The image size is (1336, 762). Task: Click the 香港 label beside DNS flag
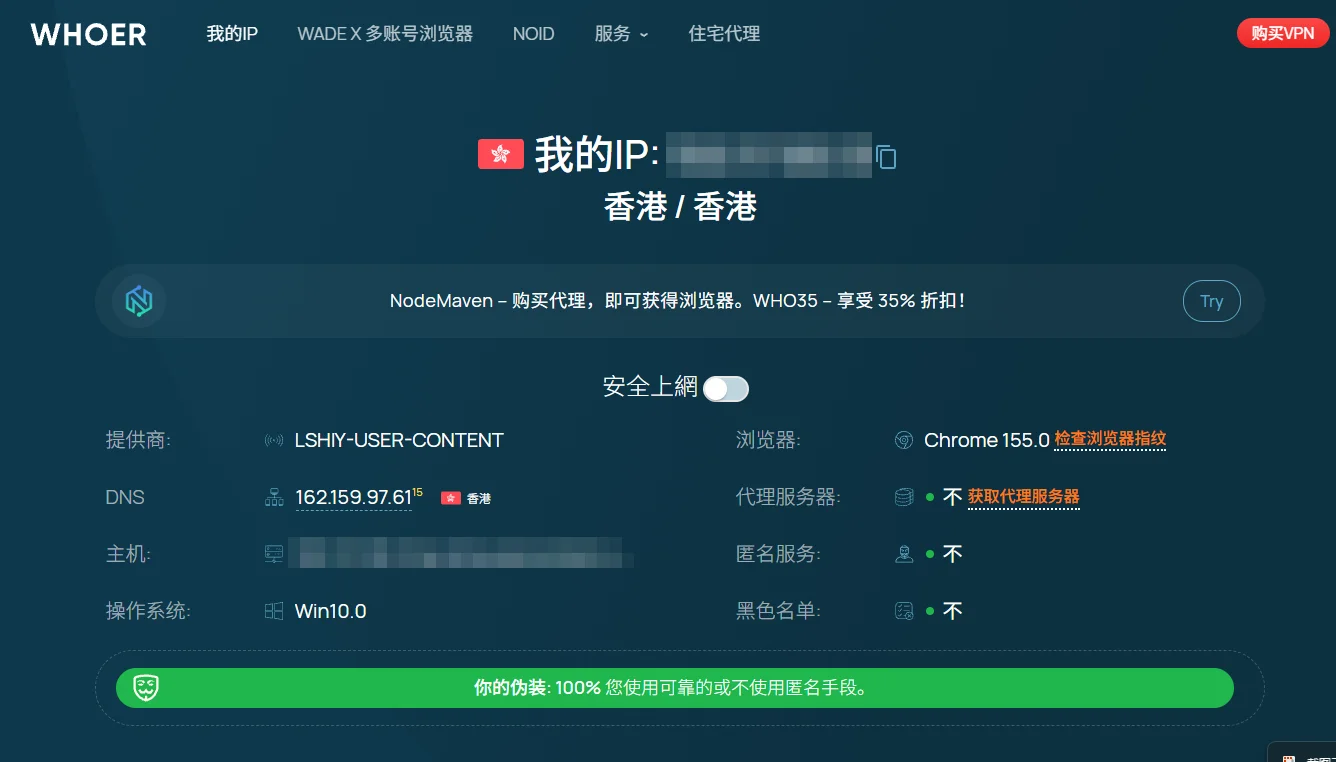[479, 498]
